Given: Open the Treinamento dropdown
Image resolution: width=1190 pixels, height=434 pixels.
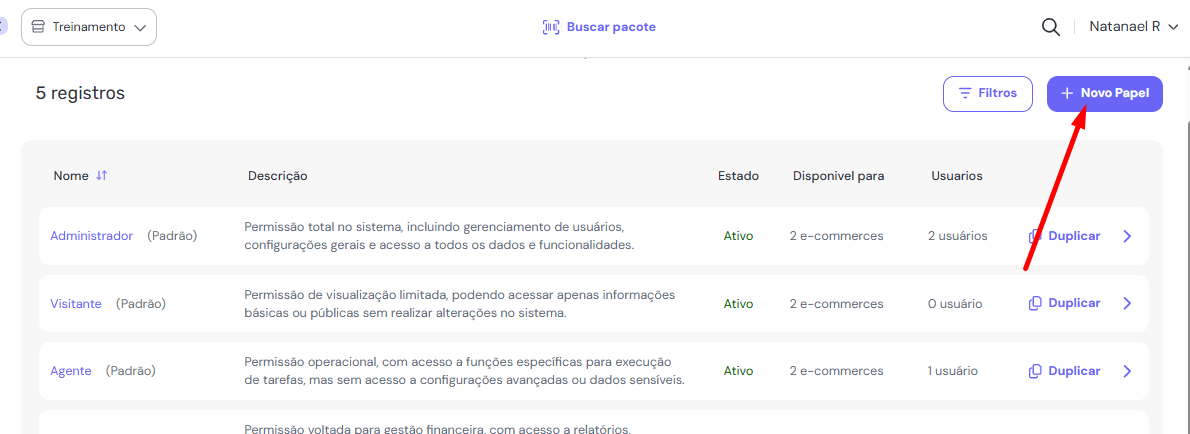Looking at the screenshot, I should pyautogui.click(x=89, y=27).
